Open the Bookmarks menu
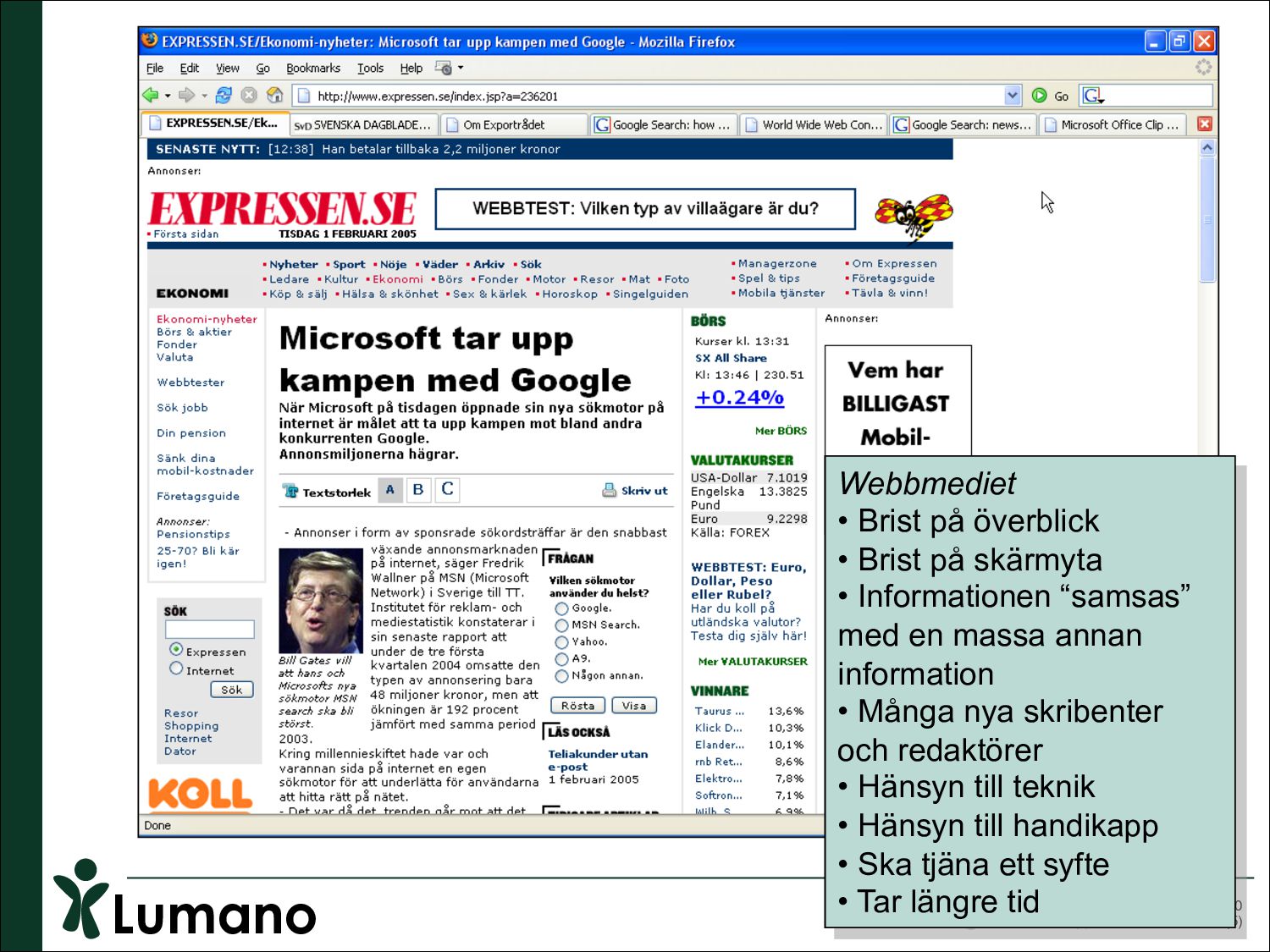Image resolution: width=1270 pixels, height=952 pixels. pos(312,68)
